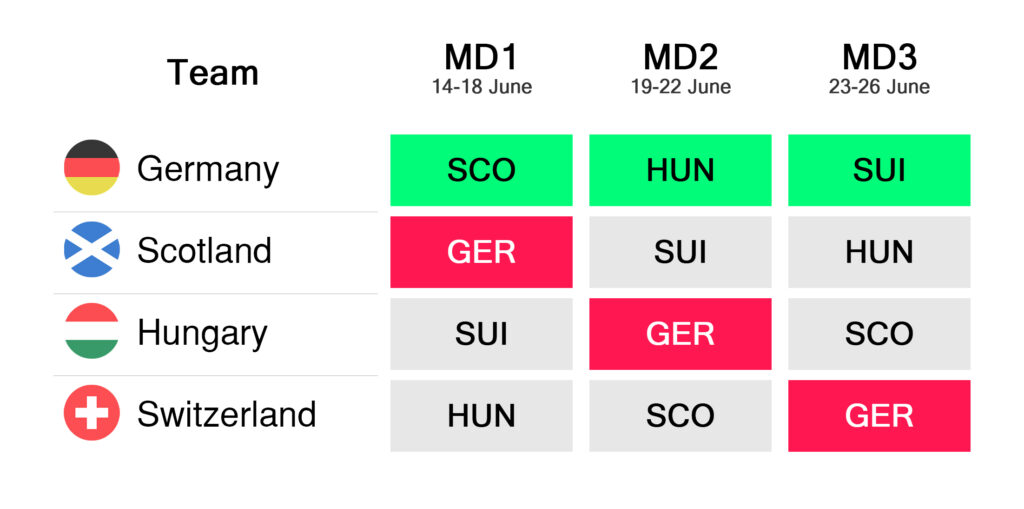Click the Germany flag icon

pos(92,168)
